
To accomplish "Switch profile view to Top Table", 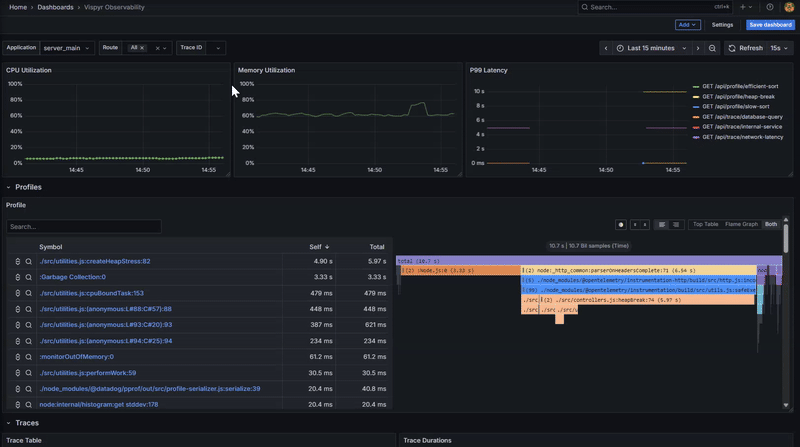I will point(705,225).
